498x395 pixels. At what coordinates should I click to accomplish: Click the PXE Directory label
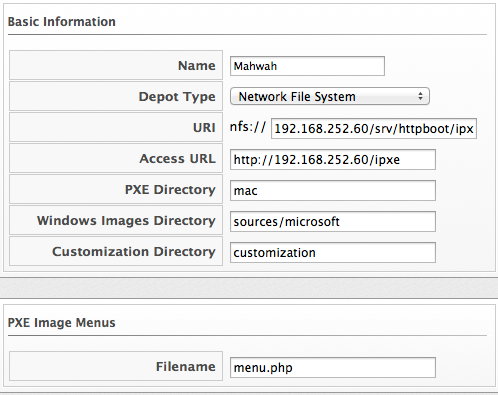[170, 190]
